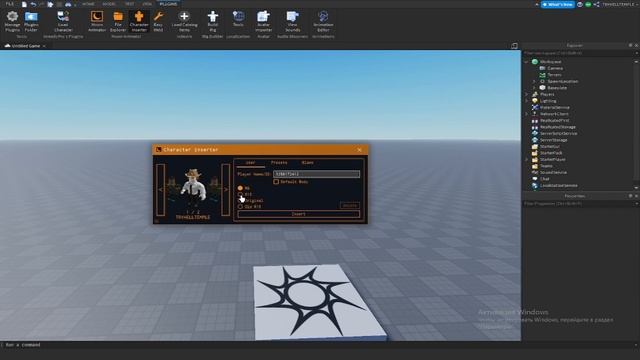Enable the Default Body checkbox
Screen dimensions: 640x360
coord(276,182)
